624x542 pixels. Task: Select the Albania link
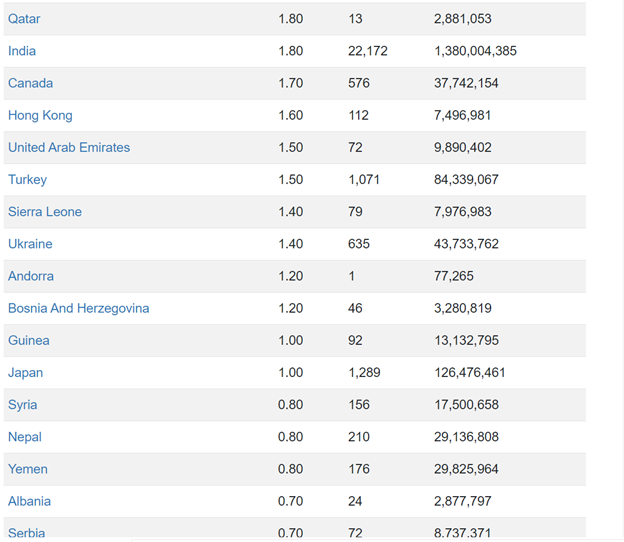29,501
